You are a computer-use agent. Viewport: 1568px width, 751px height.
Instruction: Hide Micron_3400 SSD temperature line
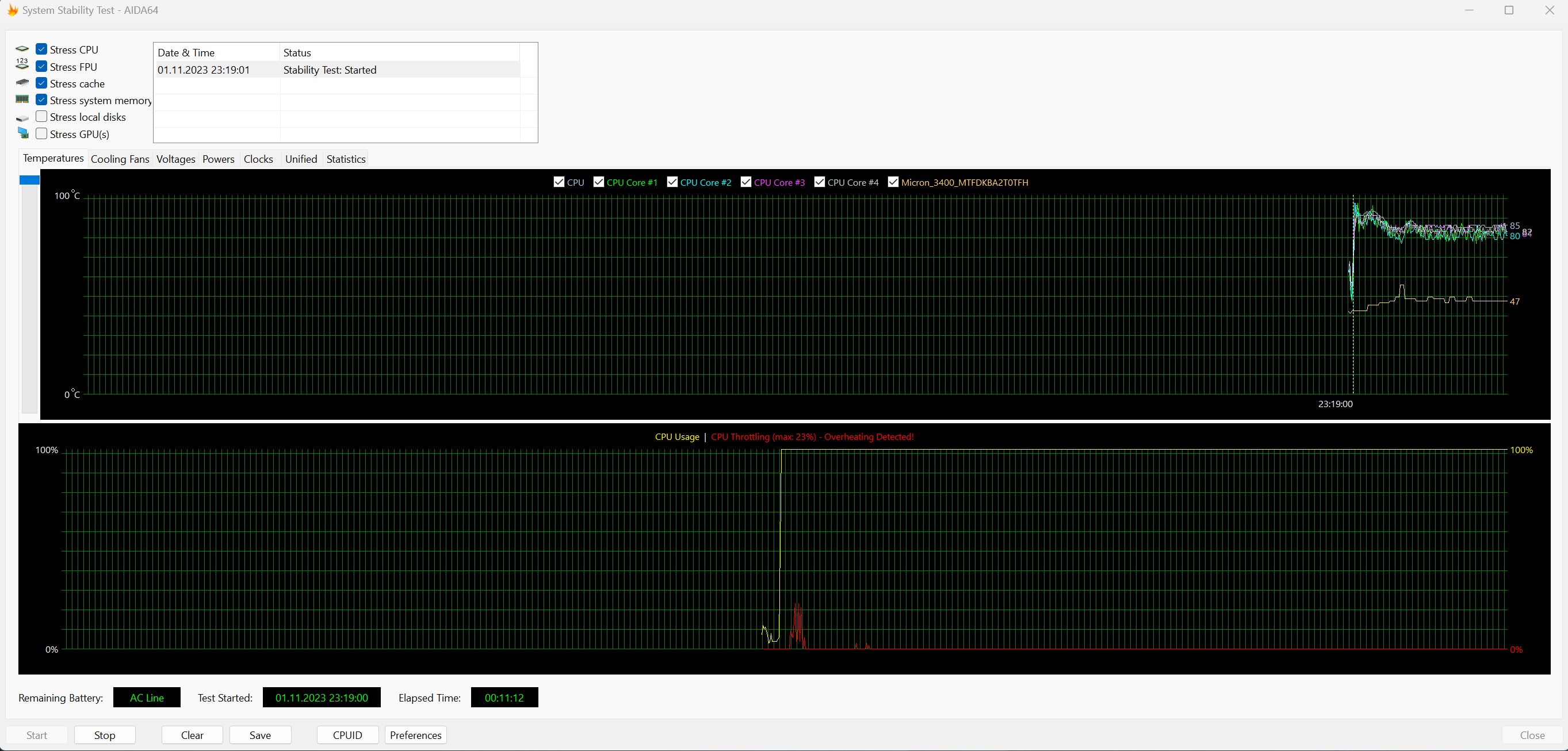point(893,182)
